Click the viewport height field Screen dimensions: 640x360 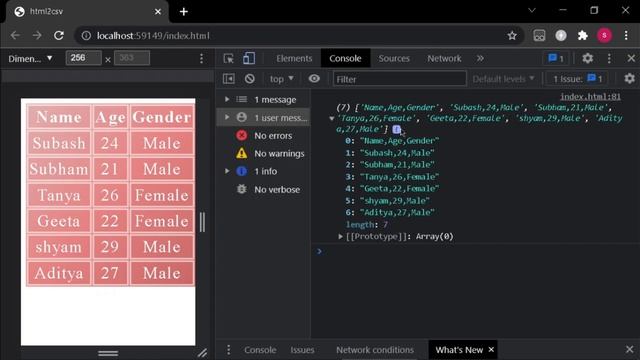[x=131, y=58]
